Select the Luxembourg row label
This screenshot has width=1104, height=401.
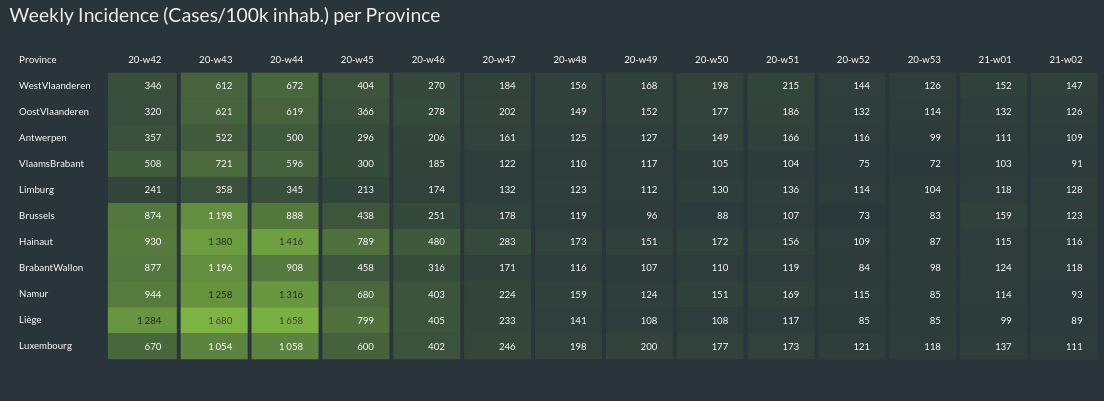tap(46, 346)
